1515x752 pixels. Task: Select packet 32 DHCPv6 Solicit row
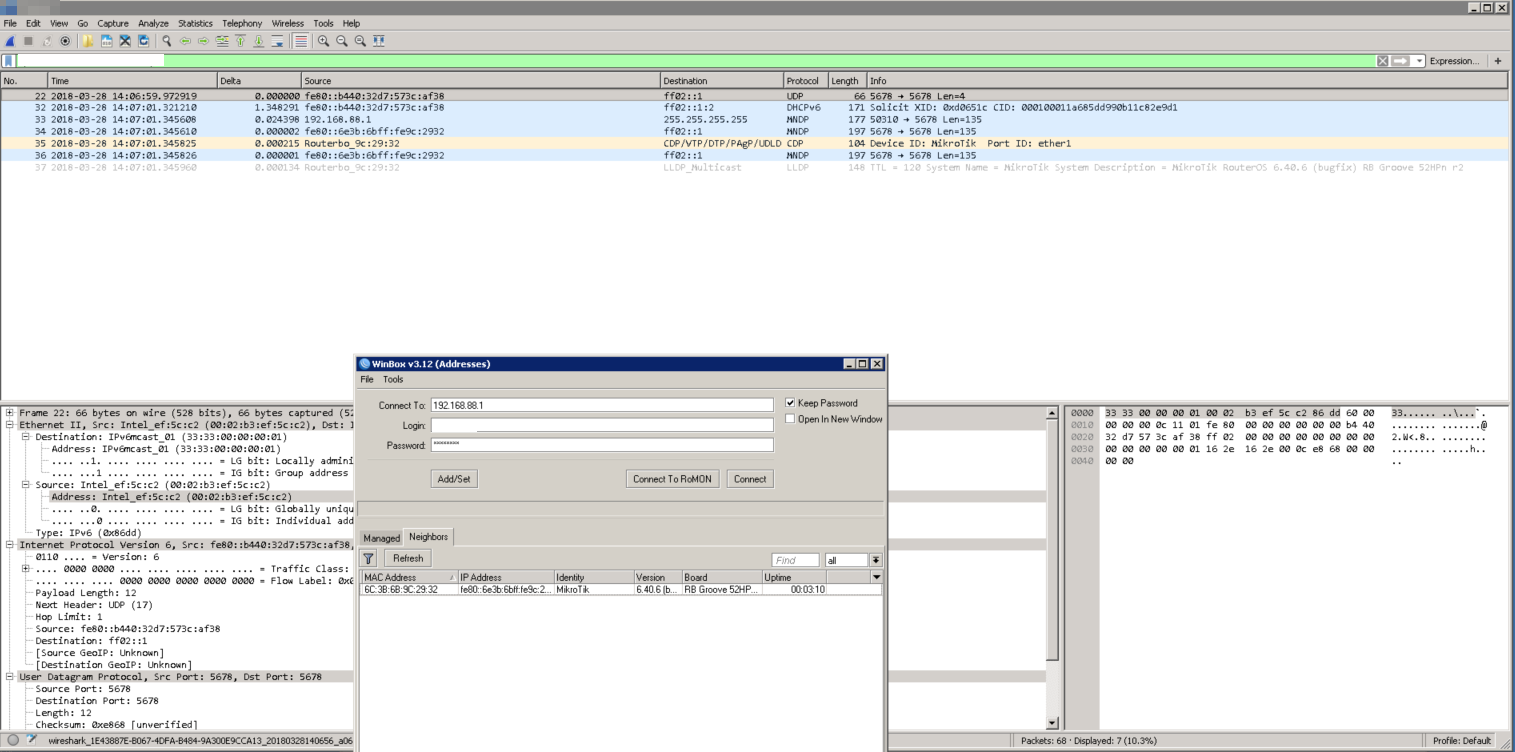754,107
